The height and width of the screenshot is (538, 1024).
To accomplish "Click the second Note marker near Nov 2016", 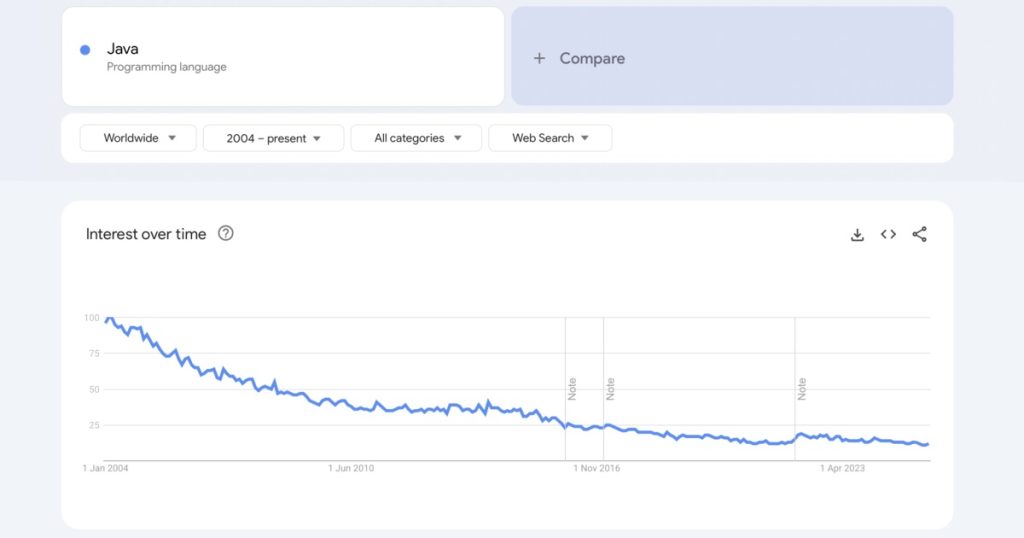I will pos(610,388).
